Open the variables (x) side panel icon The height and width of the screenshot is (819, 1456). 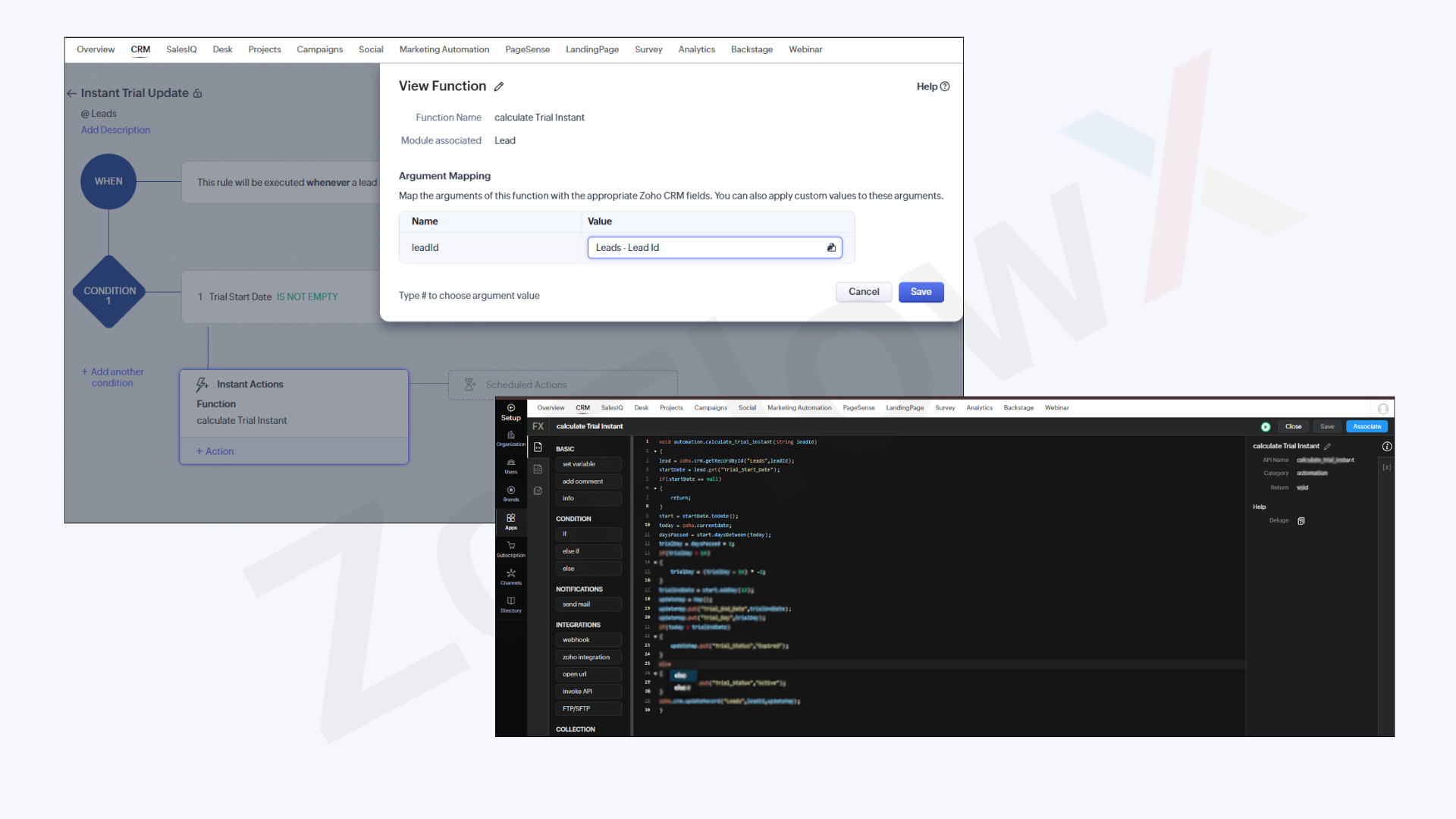pos(1386,467)
